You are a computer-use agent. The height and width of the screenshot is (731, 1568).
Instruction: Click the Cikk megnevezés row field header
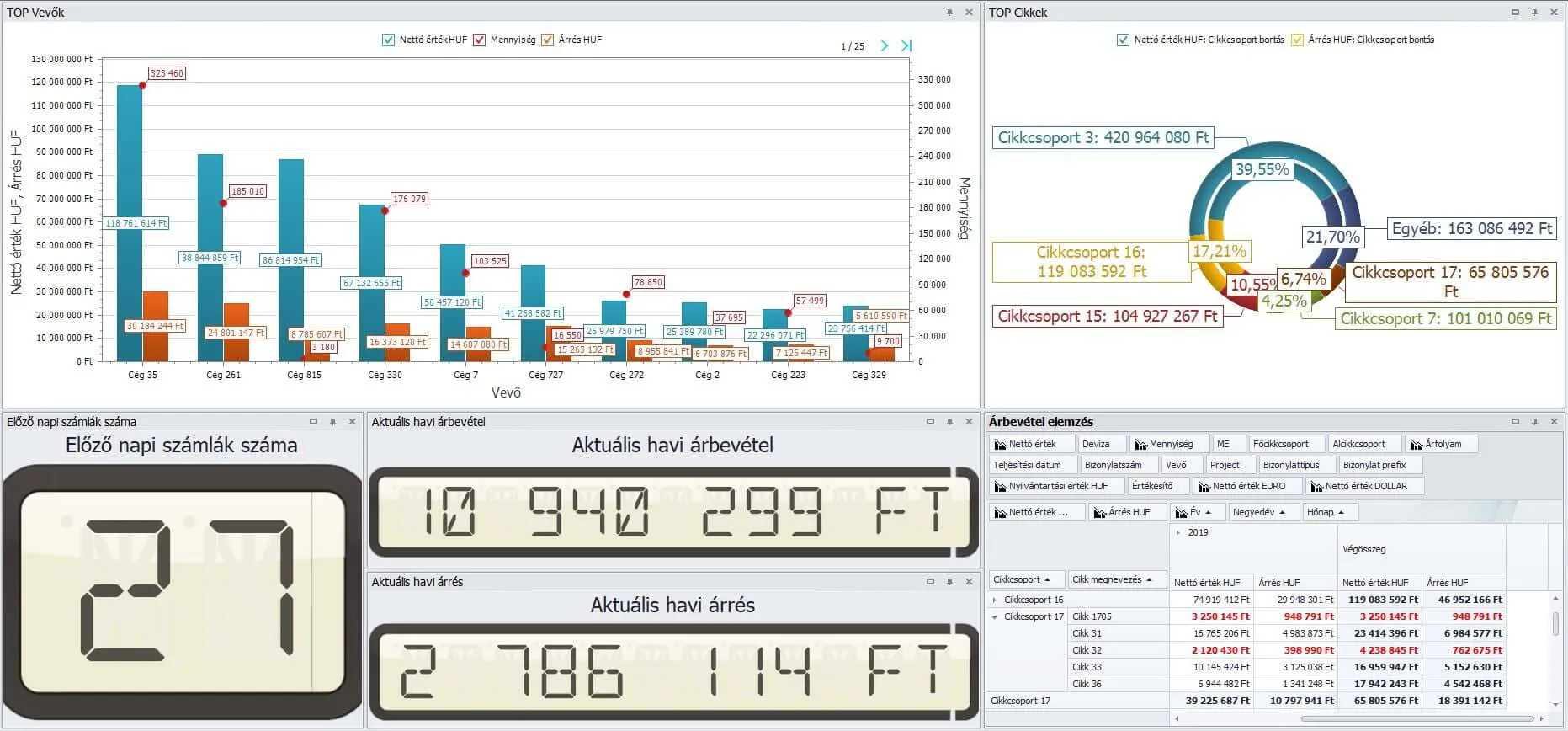tap(1112, 579)
